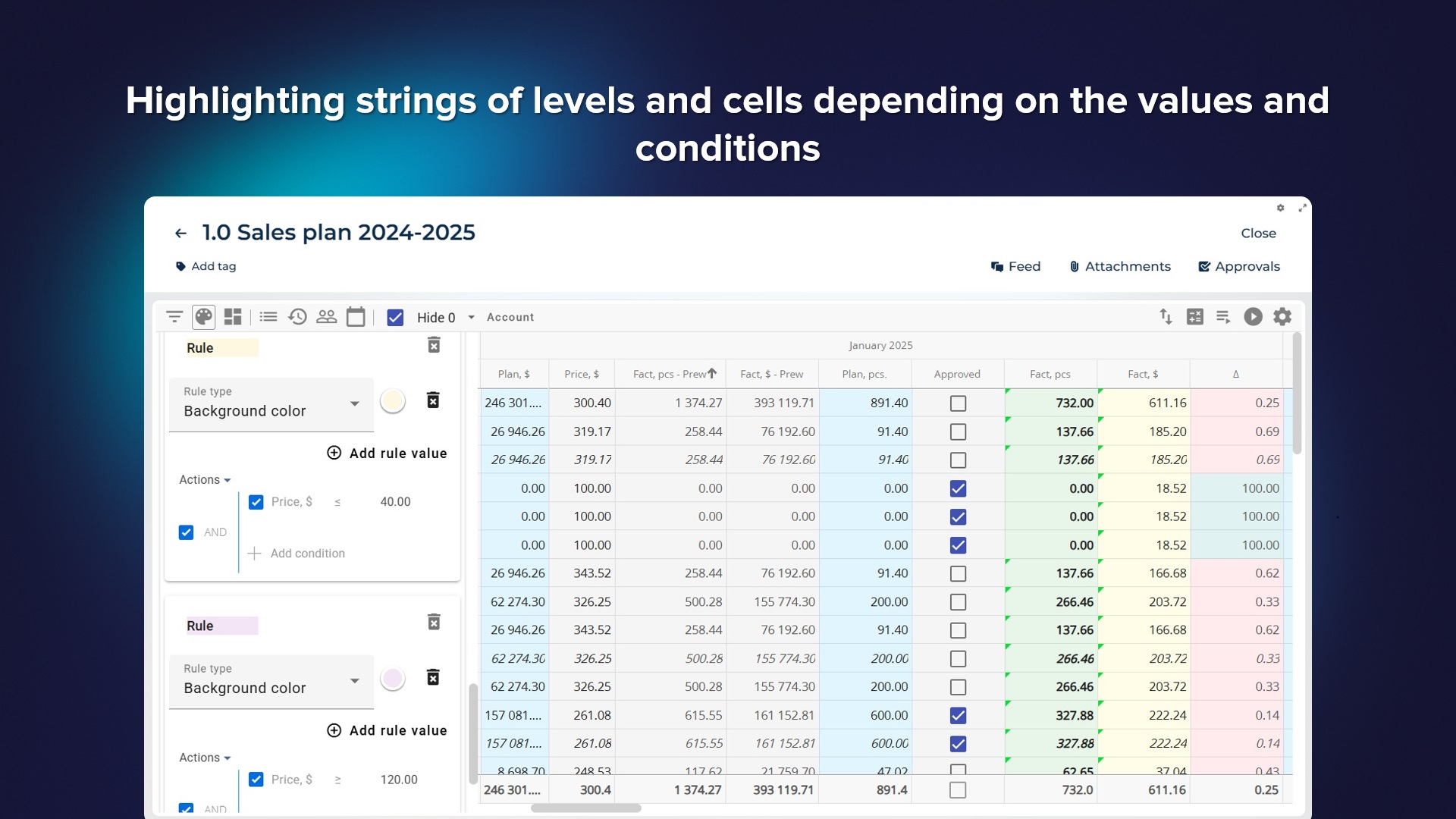Open the Feed tab
The width and height of the screenshot is (1456, 819).
point(1015,267)
